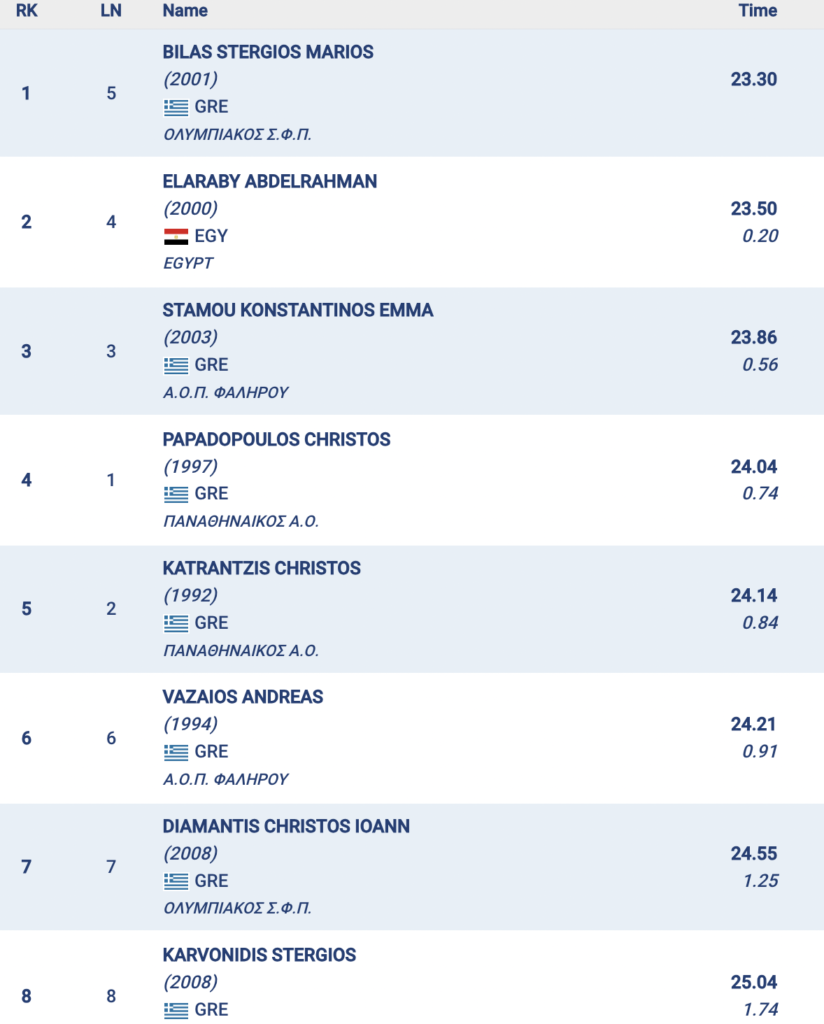The width and height of the screenshot is (824, 1024).
Task: Click the Greek flag under Diamantis Christos Ioann
Action: 176,881
